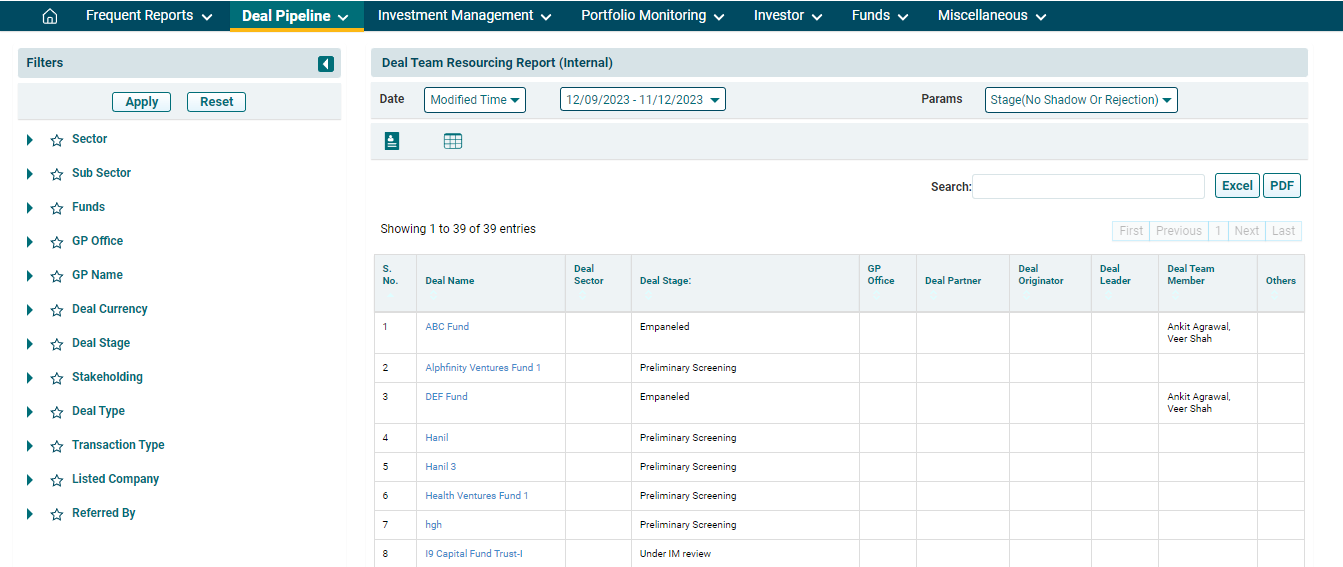Open the Modified Time date dropdown
1343x567 pixels.
(475, 100)
